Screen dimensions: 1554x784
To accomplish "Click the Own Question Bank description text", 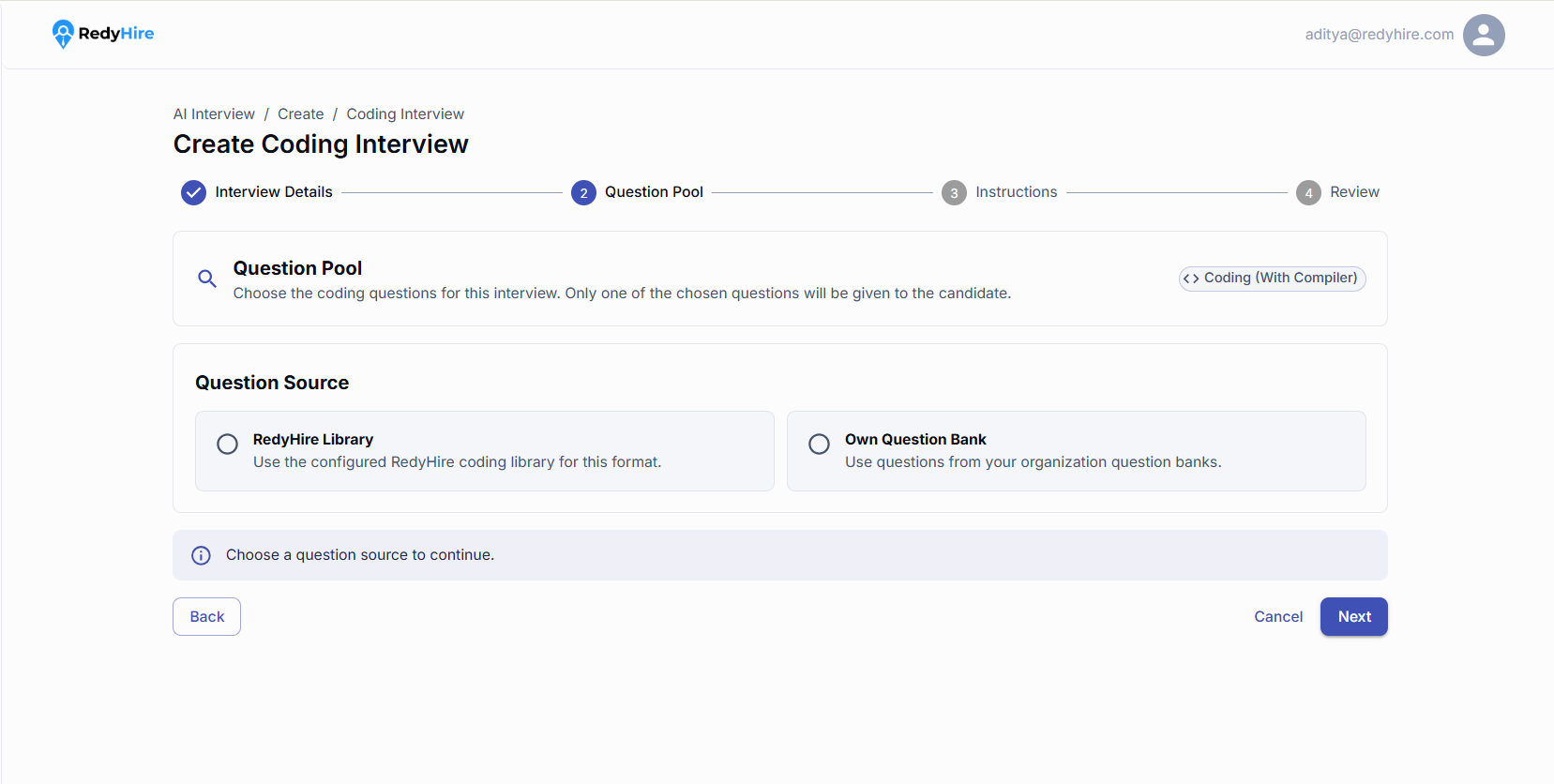I will point(1033,461).
